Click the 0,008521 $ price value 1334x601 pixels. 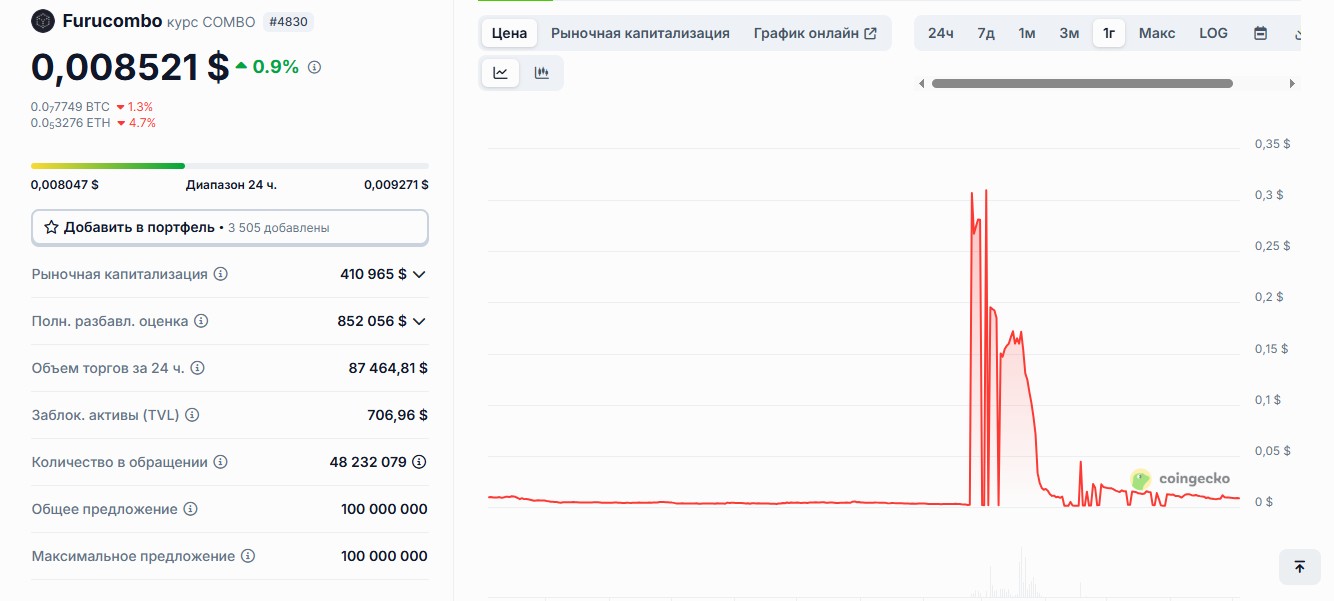pyautogui.click(x=130, y=67)
